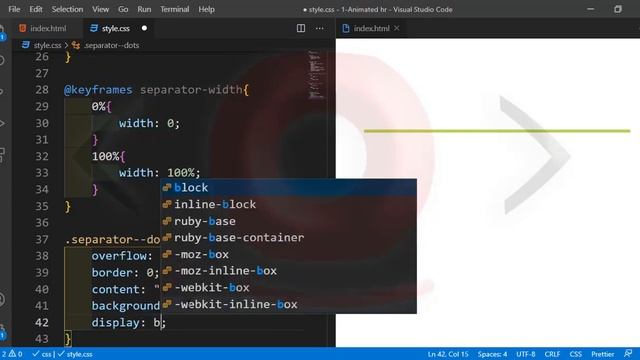
Task: Open the Selection menu
Action: [x=67, y=9]
